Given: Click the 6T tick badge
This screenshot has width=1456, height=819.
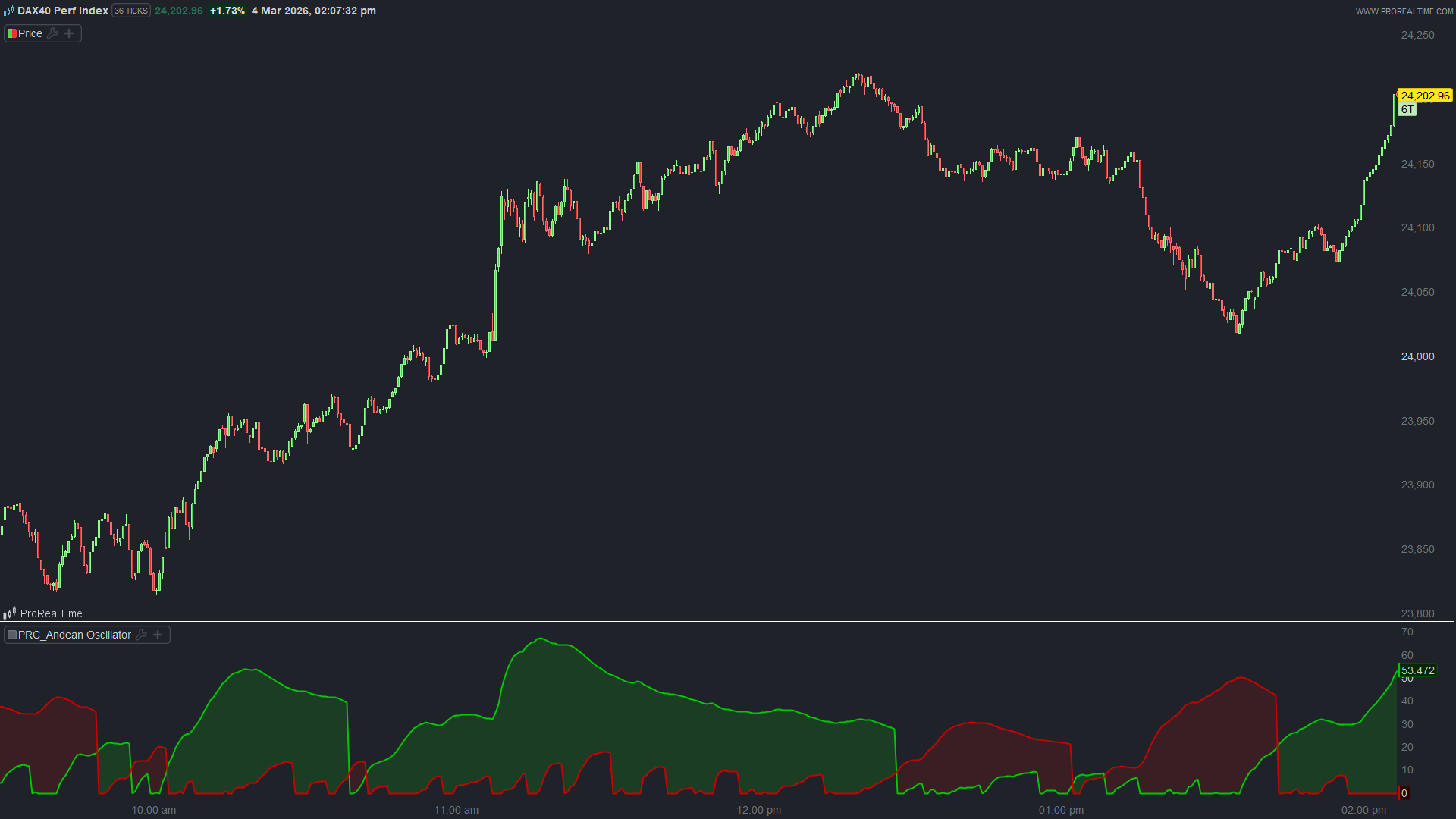Looking at the screenshot, I should [1407, 109].
